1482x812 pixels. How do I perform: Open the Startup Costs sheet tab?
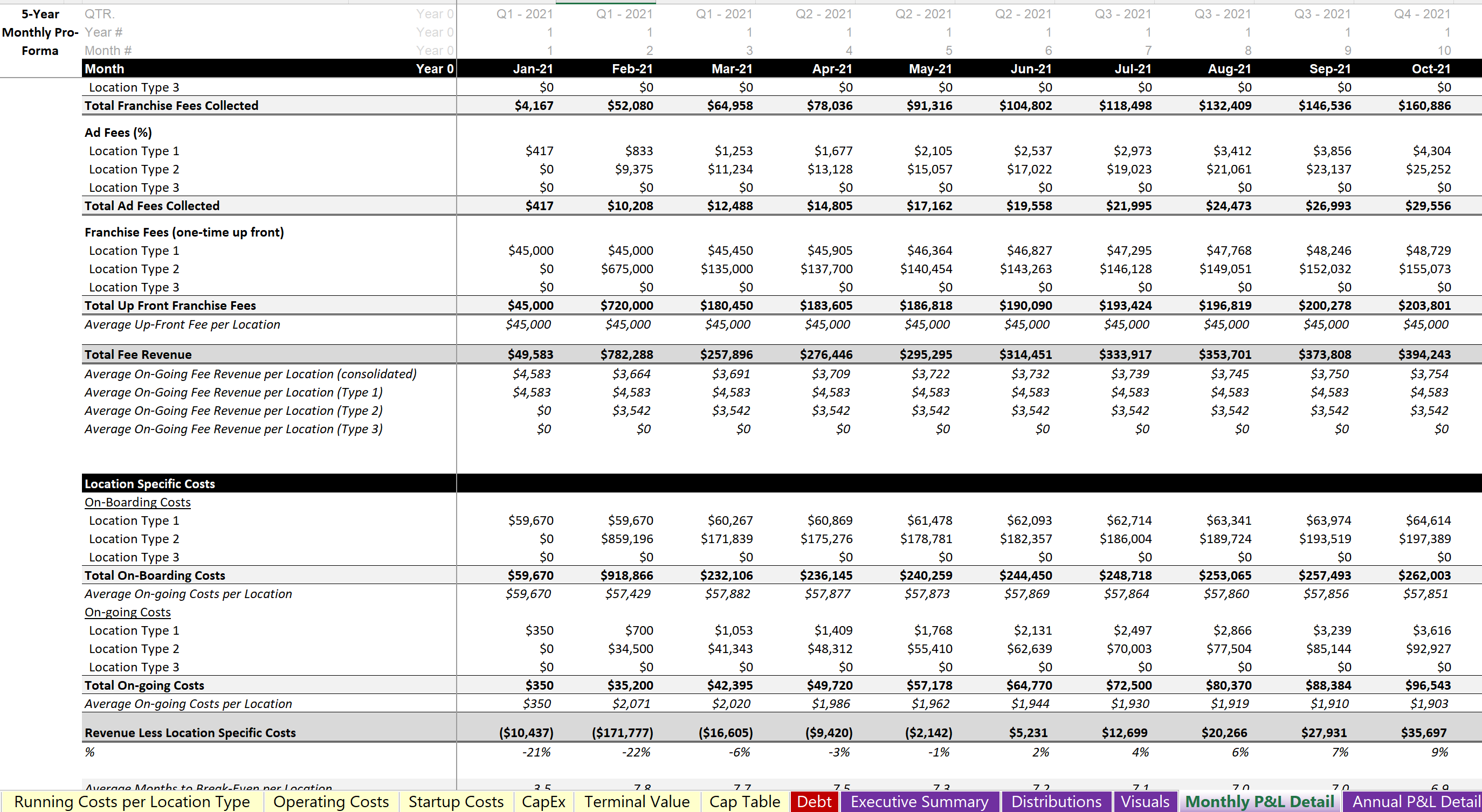tap(456, 802)
